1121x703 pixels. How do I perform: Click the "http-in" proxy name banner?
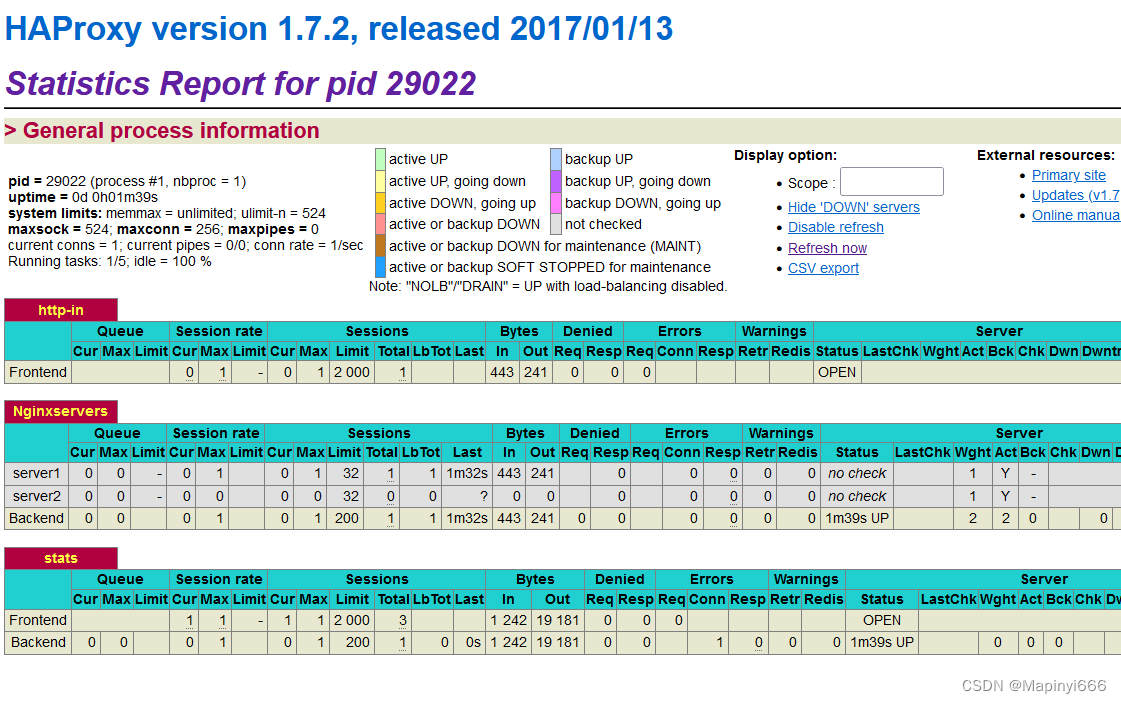(60, 309)
